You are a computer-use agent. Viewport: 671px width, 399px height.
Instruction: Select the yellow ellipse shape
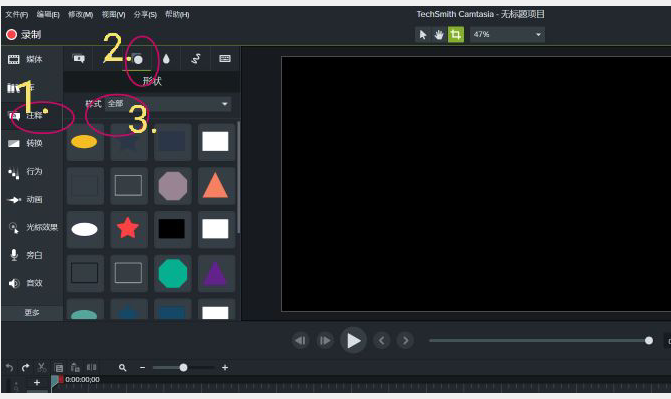(84, 142)
